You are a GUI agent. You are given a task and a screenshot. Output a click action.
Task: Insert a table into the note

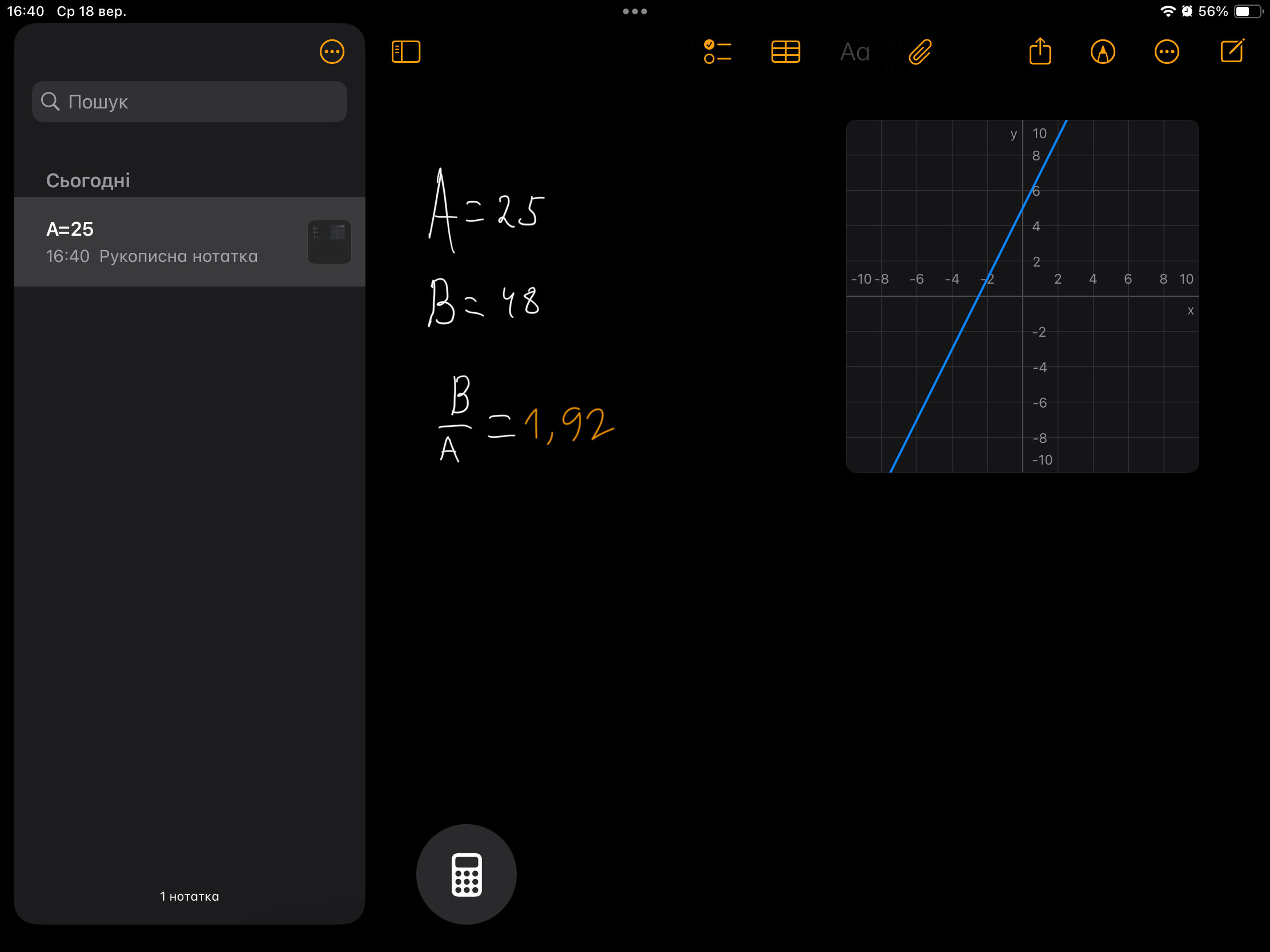785,51
